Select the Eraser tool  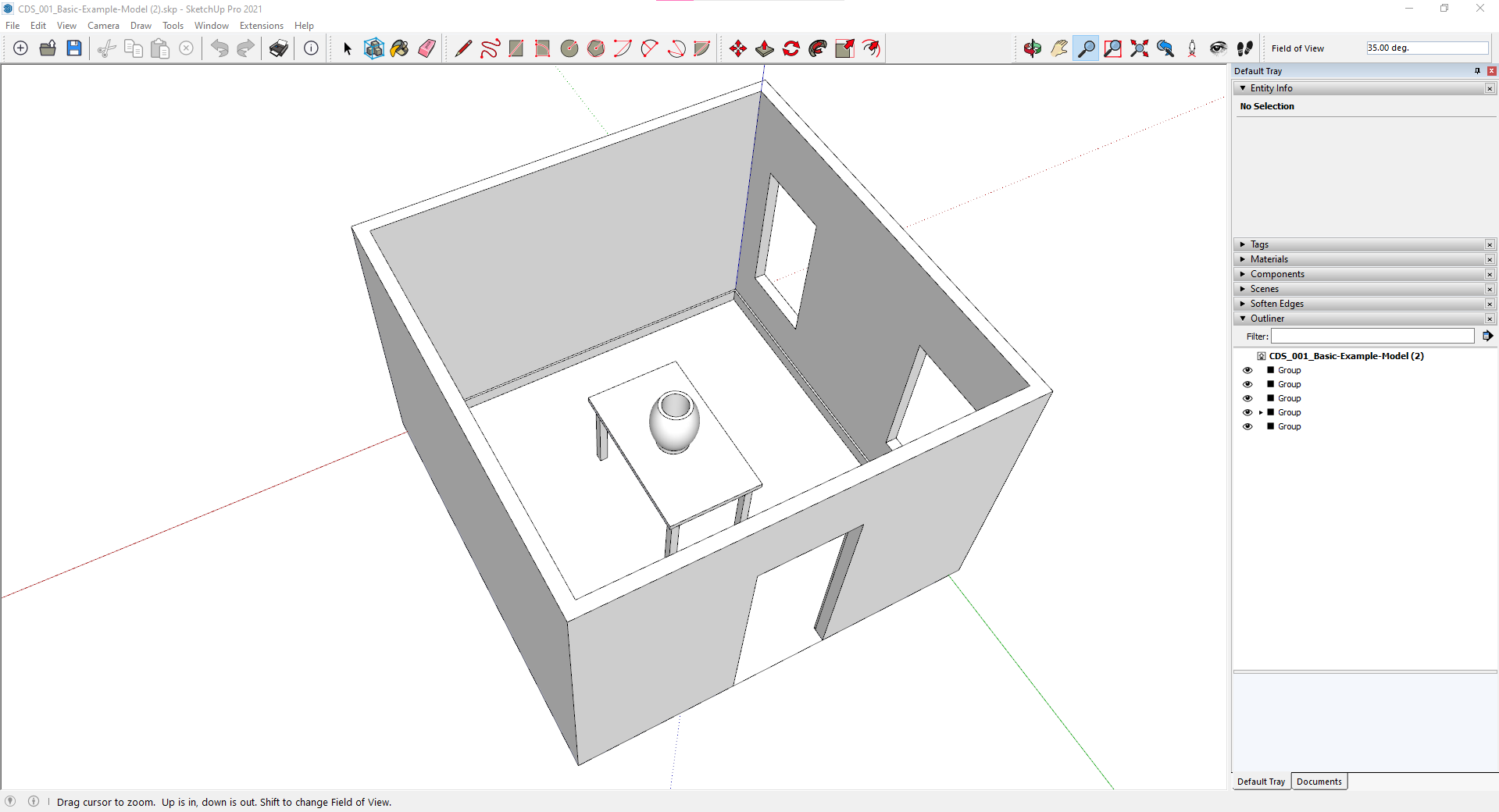427,48
